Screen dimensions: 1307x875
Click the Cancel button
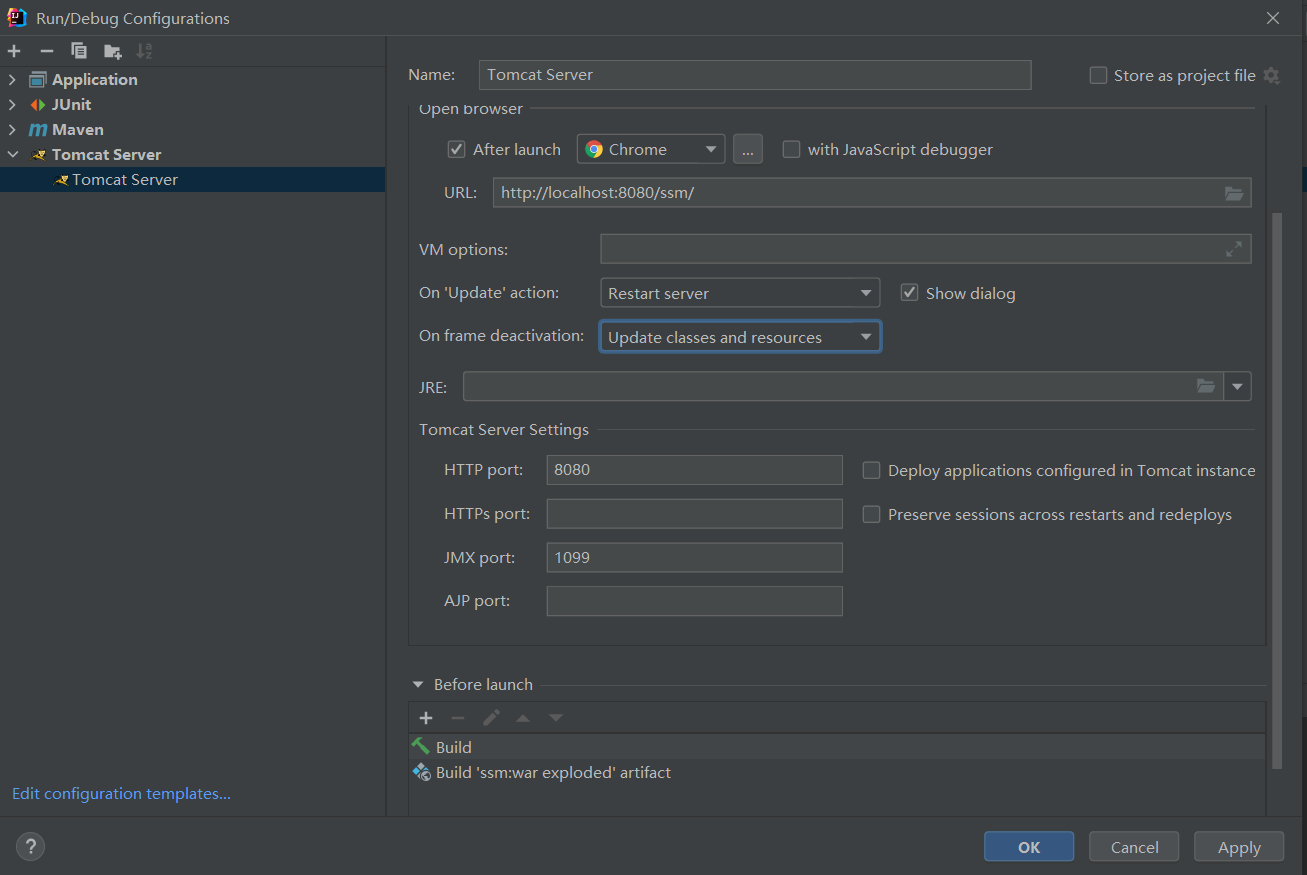(x=1134, y=847)
